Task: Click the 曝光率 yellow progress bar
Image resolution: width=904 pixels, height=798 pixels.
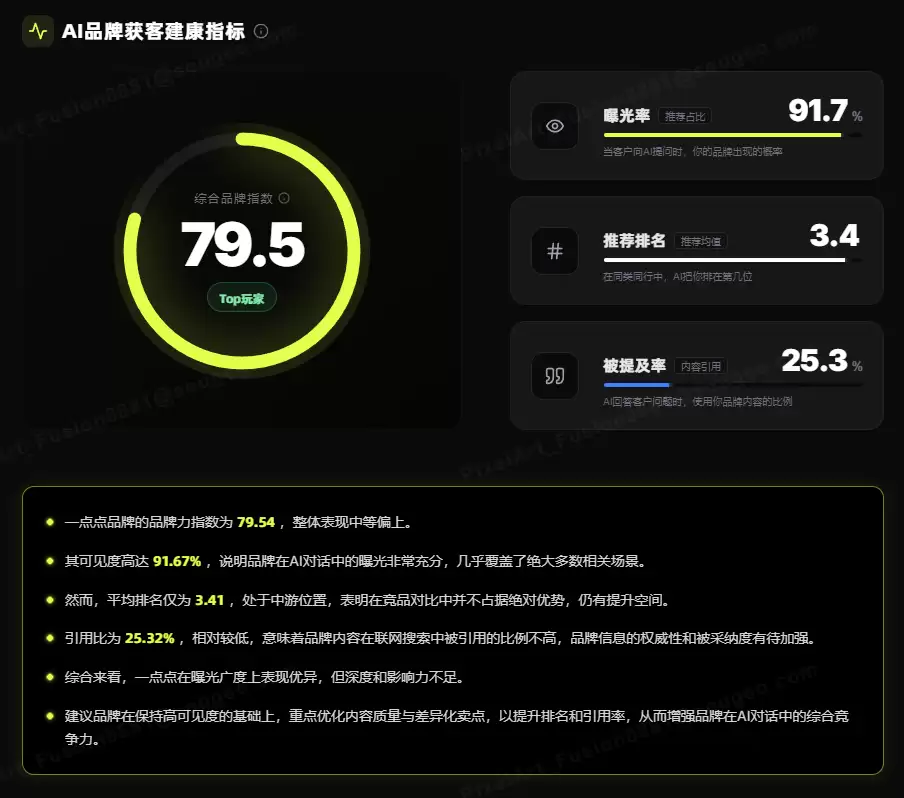Action: [722, 135]
